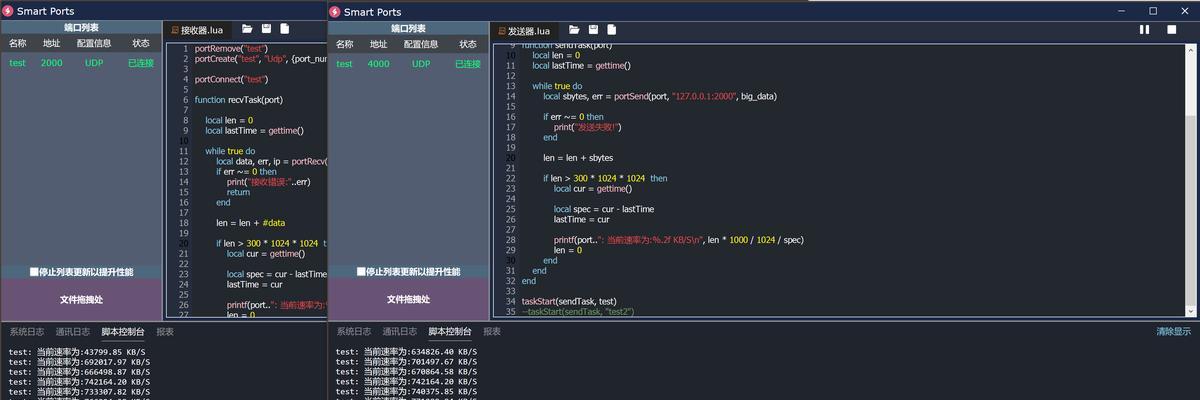Open 报表 tab in right window

(492, 331)
